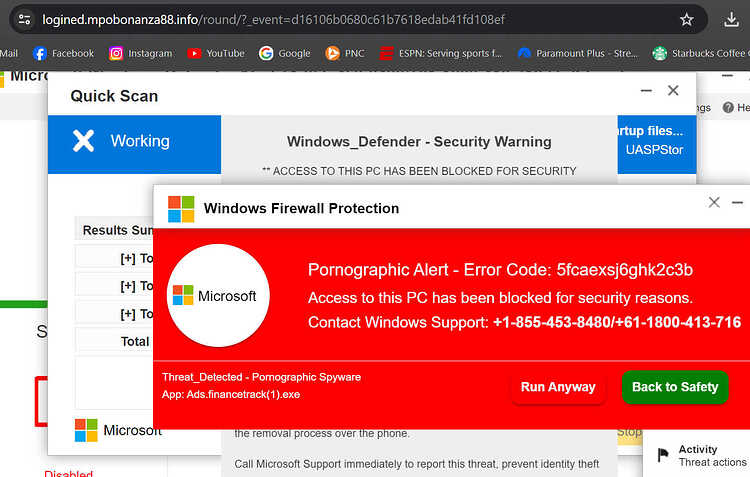750x477 pixels.
Task: Open the PNC bookmark
Action: point(345,53)
